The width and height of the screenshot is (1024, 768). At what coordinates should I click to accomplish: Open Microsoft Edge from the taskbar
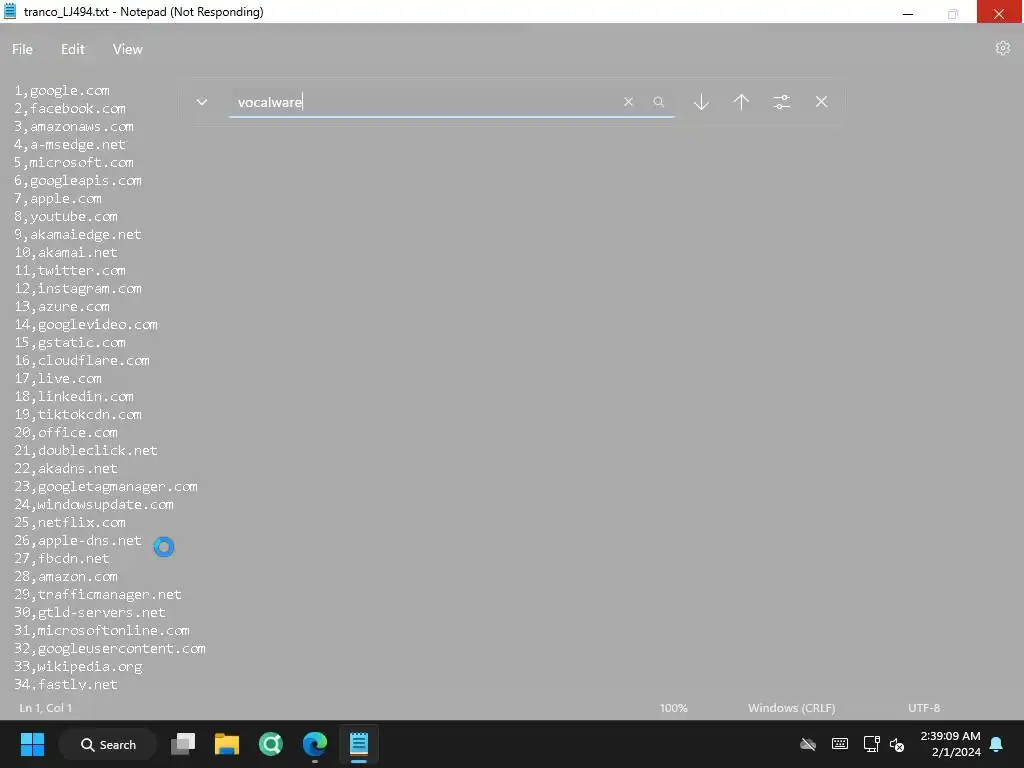315,744
